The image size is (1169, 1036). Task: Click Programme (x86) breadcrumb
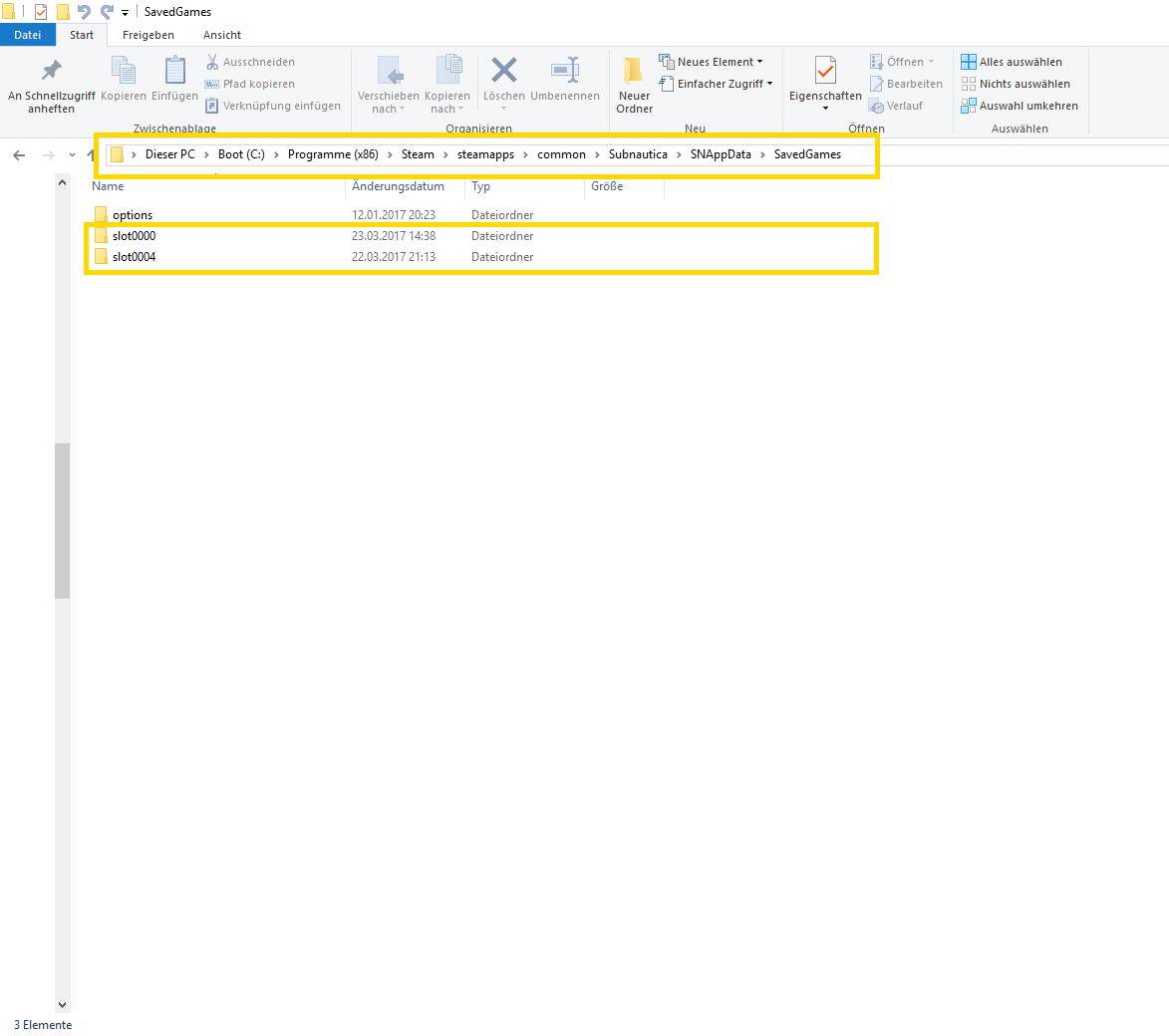333,154
